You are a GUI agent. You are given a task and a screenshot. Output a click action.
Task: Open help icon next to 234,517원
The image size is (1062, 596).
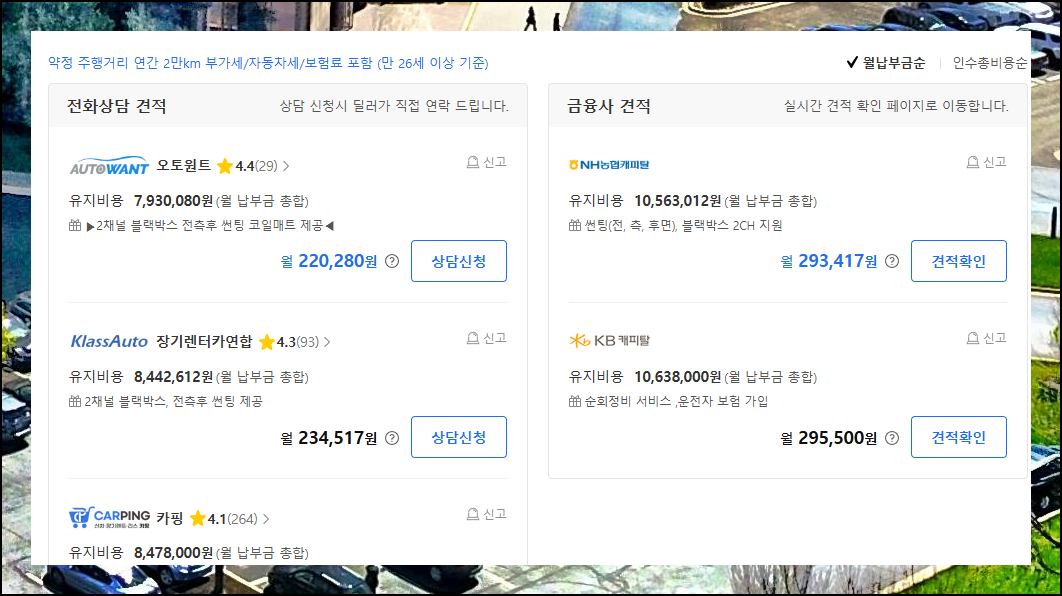tap(392, 438)
